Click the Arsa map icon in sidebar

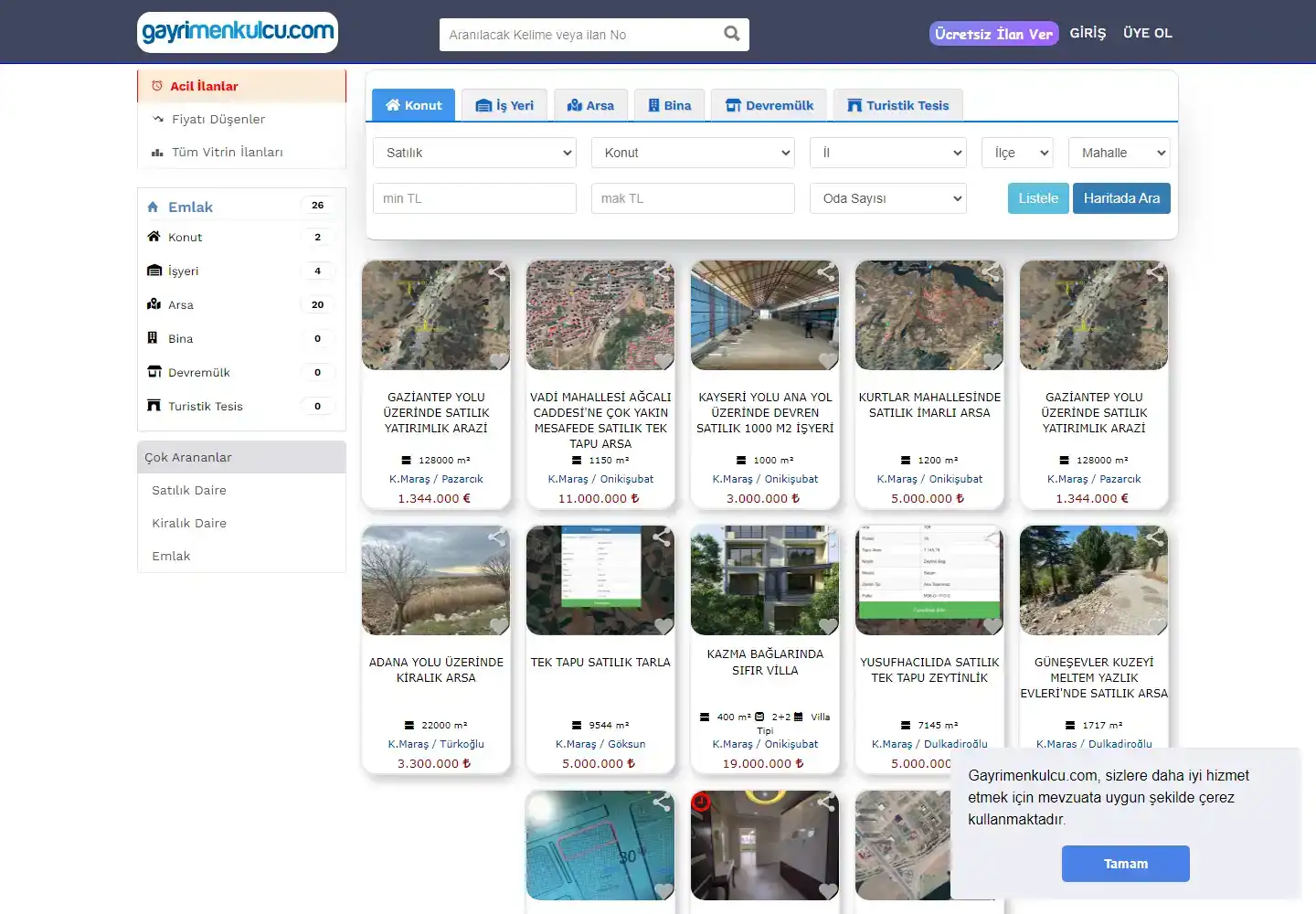click(154, 303)
